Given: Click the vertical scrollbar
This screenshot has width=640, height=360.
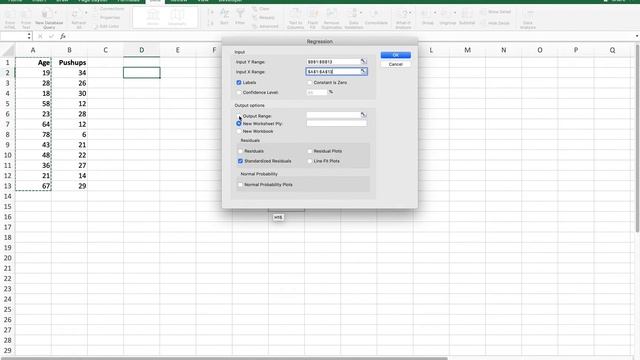Looking at the screenshot, I should (x=637, y=139).
